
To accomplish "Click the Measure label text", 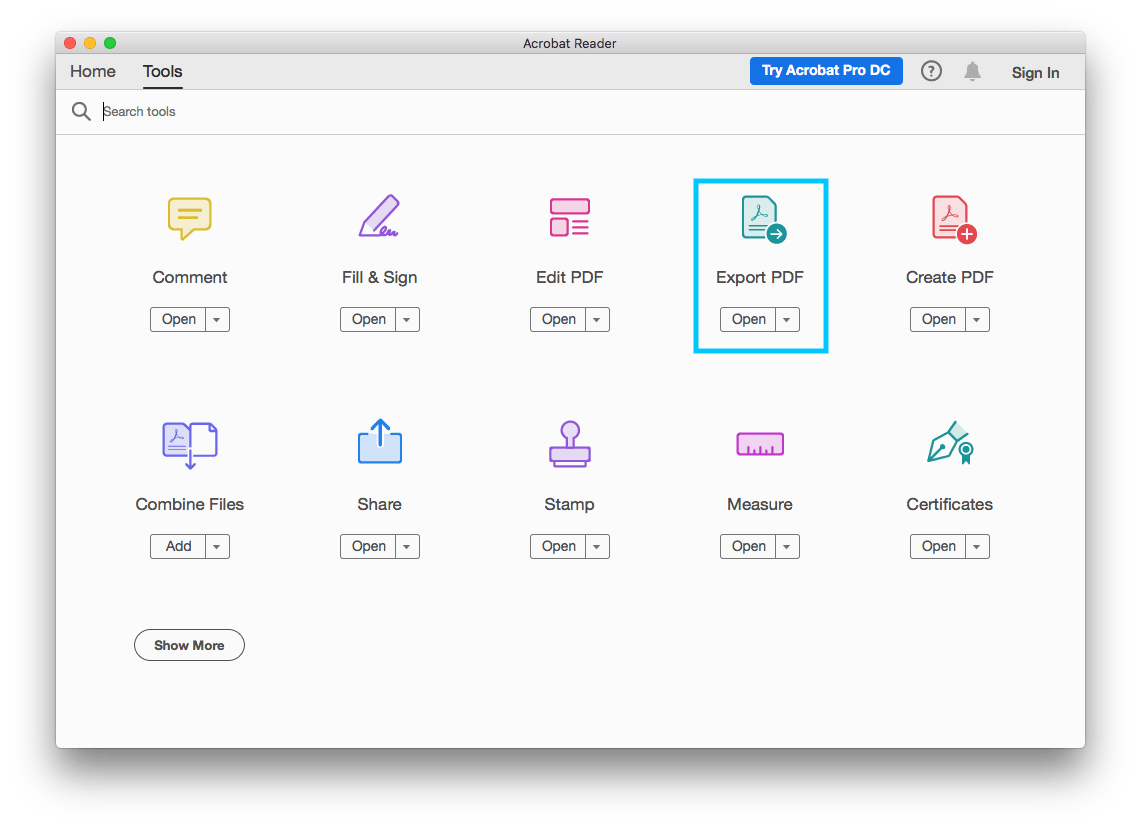I will [x=760, y=504].
